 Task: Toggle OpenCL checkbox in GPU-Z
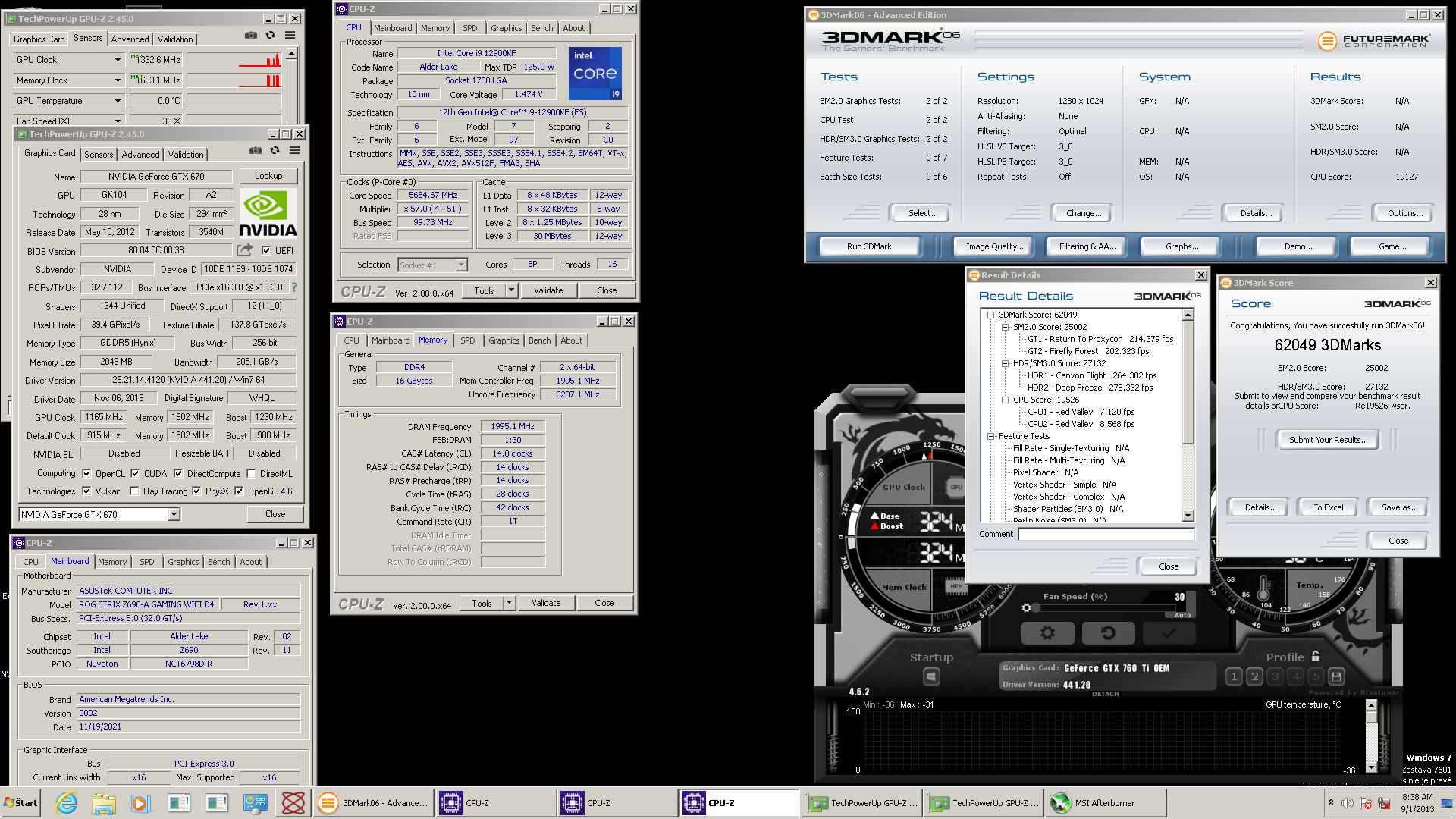coord(86,473)
